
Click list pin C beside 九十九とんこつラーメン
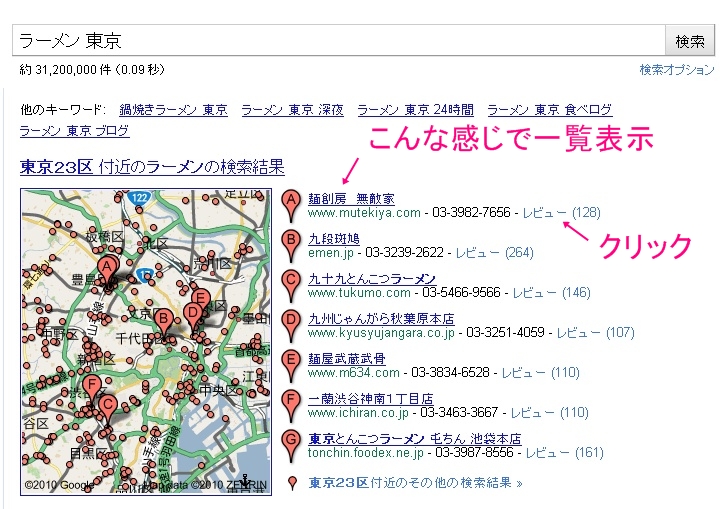[x=291, y=285]
